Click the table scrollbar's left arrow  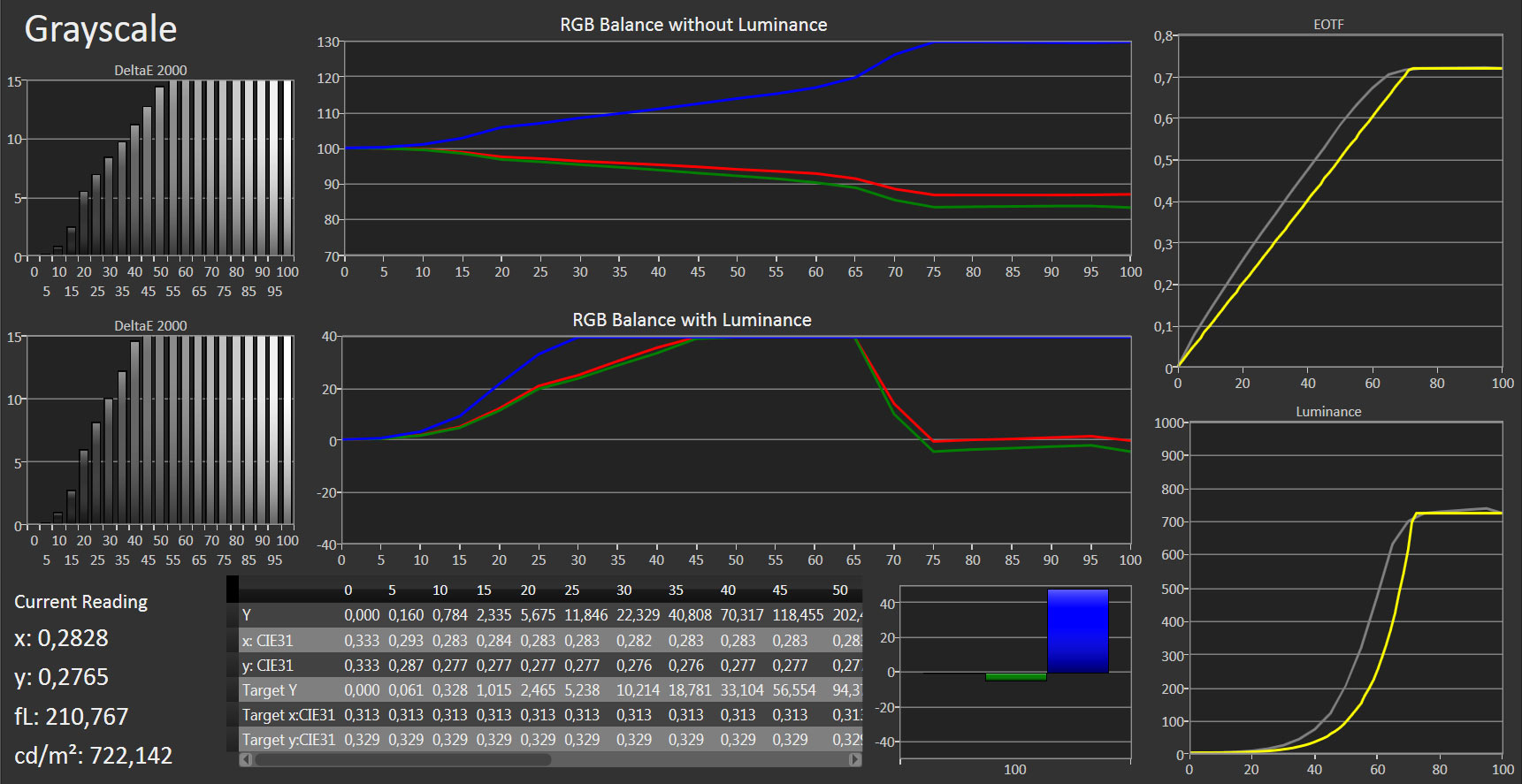245,759
